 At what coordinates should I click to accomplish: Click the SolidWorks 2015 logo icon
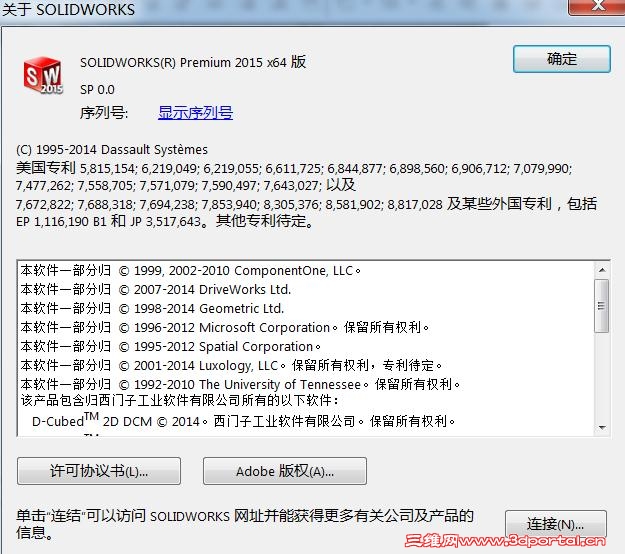tap(43, 75)
